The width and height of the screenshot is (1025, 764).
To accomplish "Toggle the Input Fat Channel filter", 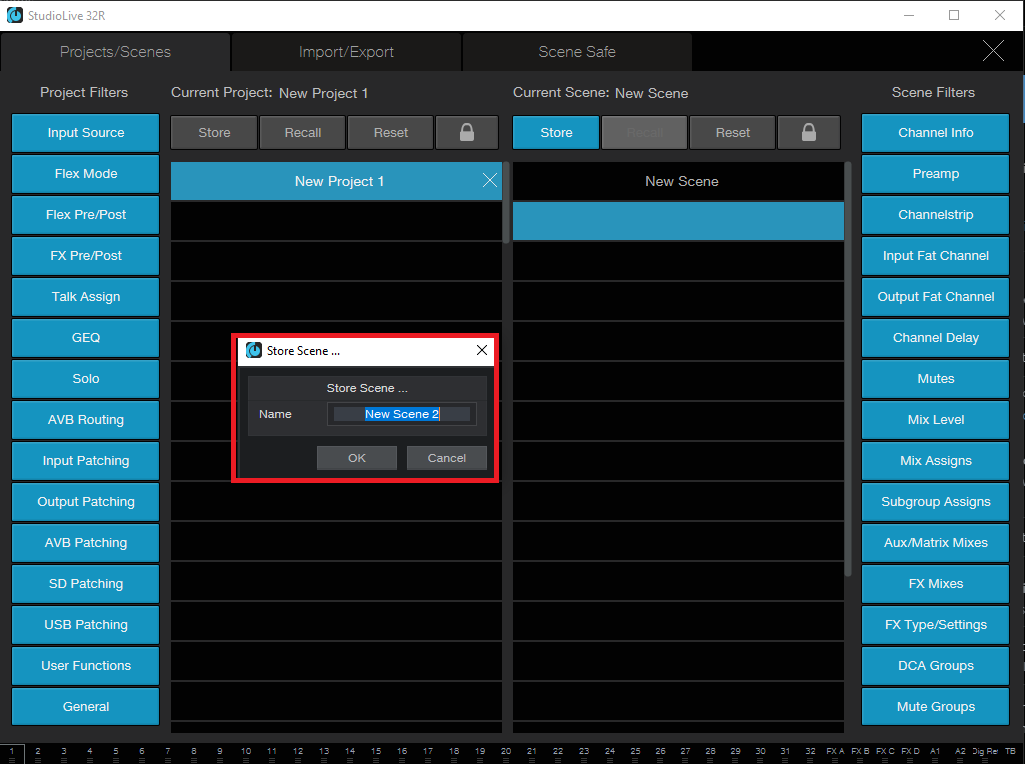I will tap(935, 256).
